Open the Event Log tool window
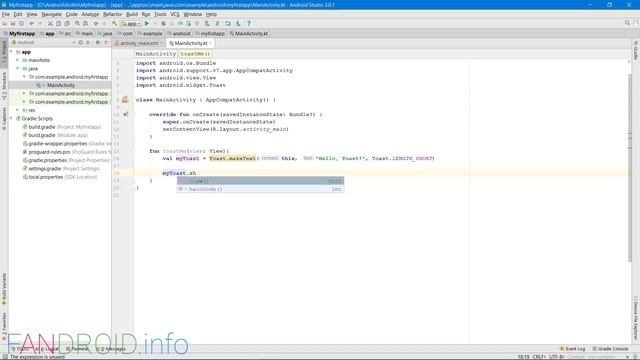Image resolution: width=640 pixels, height=360 pixels. coord(572,349)
